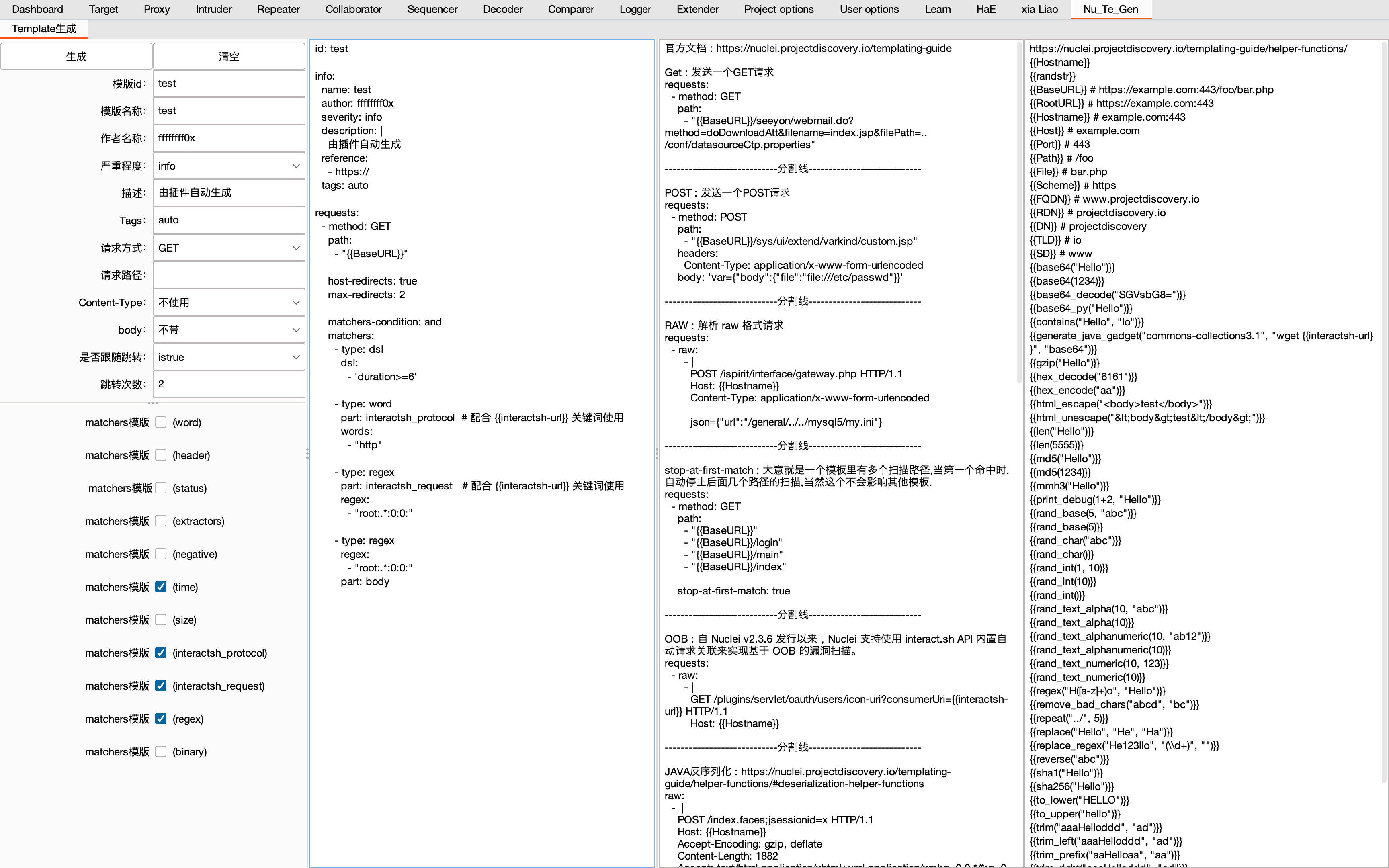Open the HaE extension tab
The image size is (1389, 868).
click(985, 9)
